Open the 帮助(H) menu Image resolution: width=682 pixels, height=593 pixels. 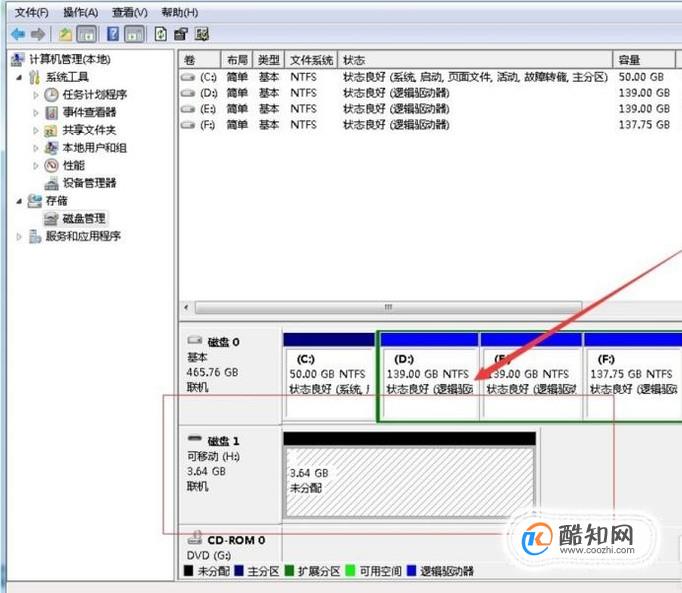180,12
